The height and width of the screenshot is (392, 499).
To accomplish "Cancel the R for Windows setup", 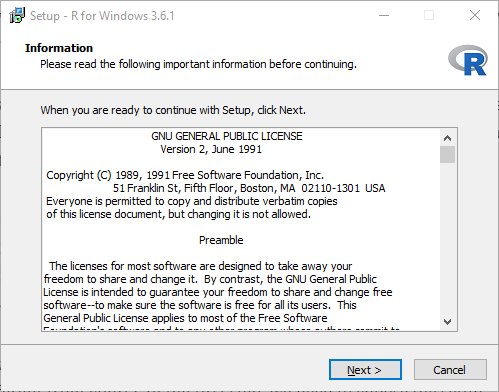I will 450,369.
